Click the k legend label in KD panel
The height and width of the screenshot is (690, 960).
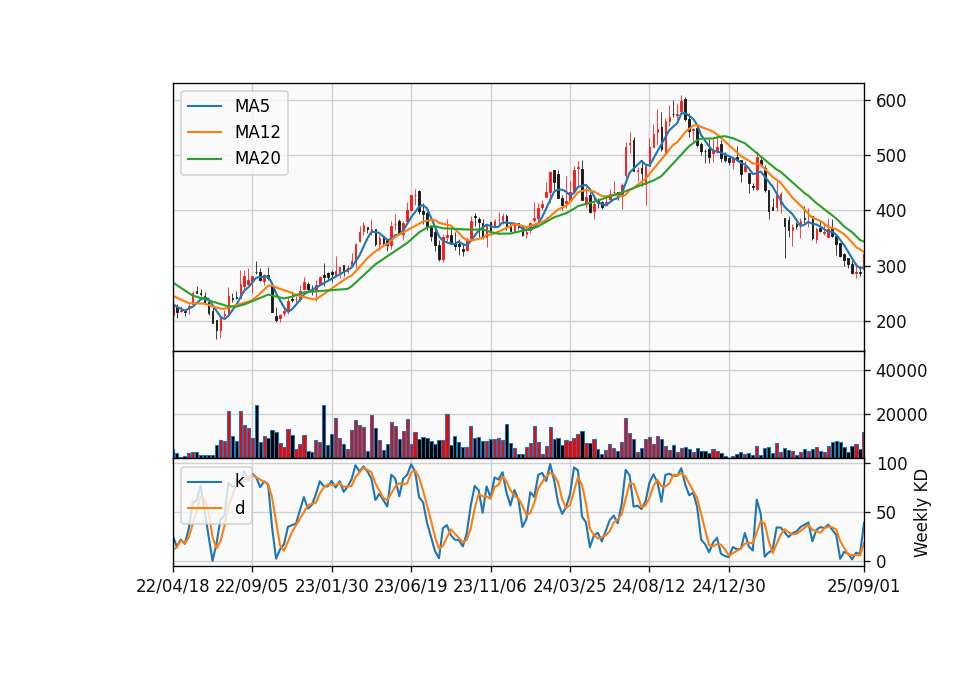239,481
